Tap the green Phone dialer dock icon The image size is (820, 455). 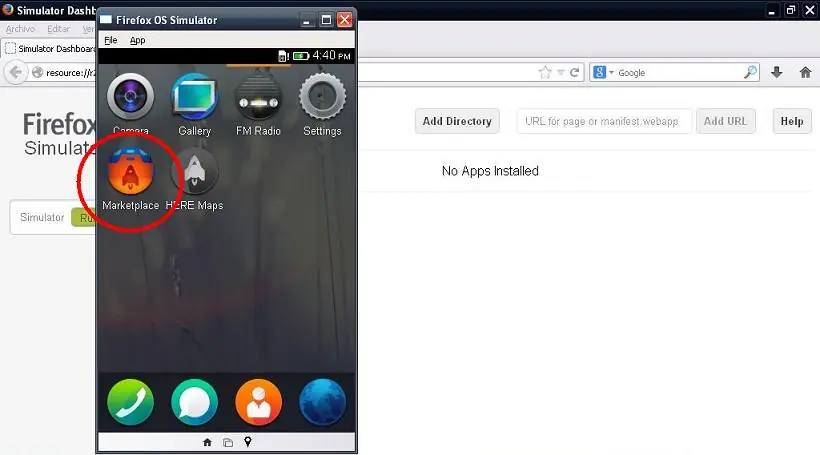pos(130,402)
